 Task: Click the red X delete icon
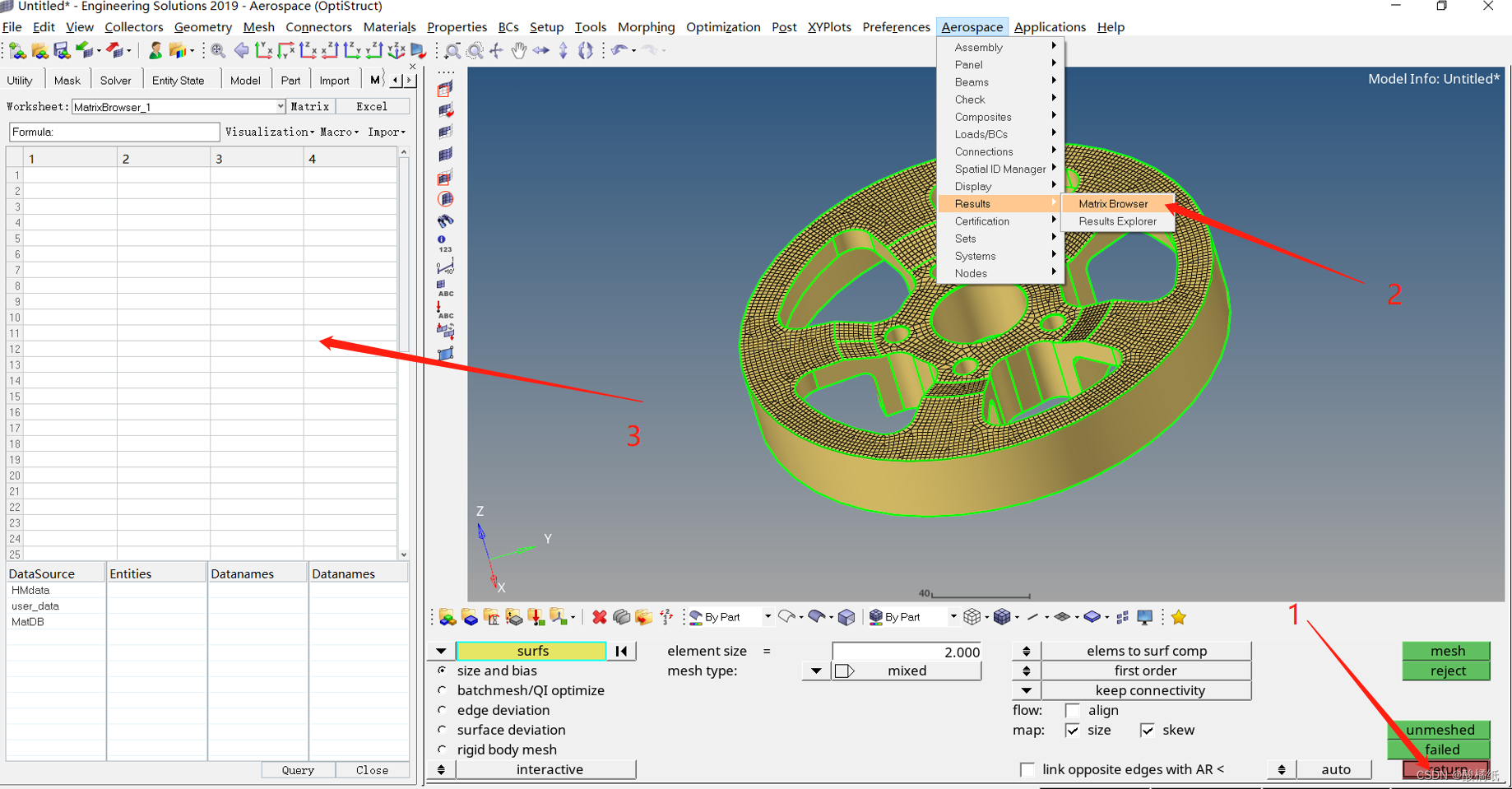(599, 617)
